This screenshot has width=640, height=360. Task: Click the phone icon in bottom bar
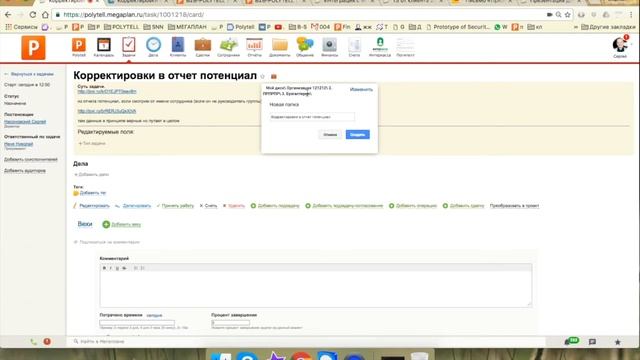coord(33,342)
